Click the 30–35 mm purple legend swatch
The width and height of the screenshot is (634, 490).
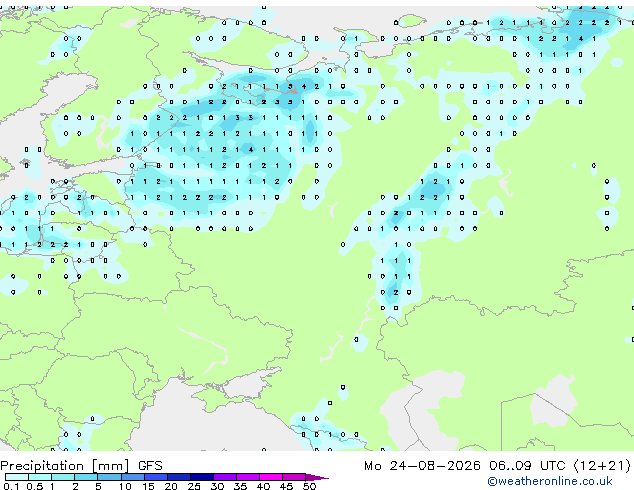click(x=225, y=477)
